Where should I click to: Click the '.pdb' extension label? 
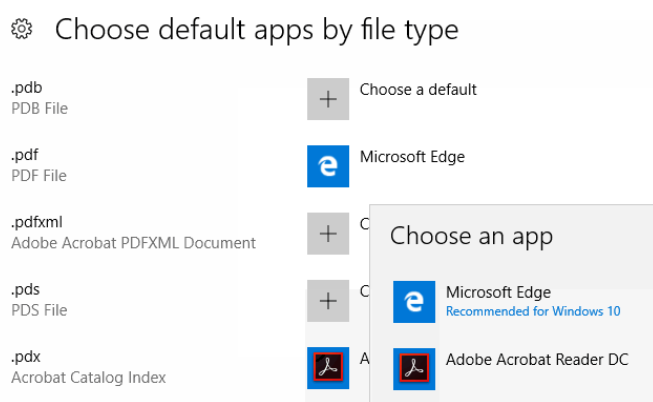click(27, 88)
